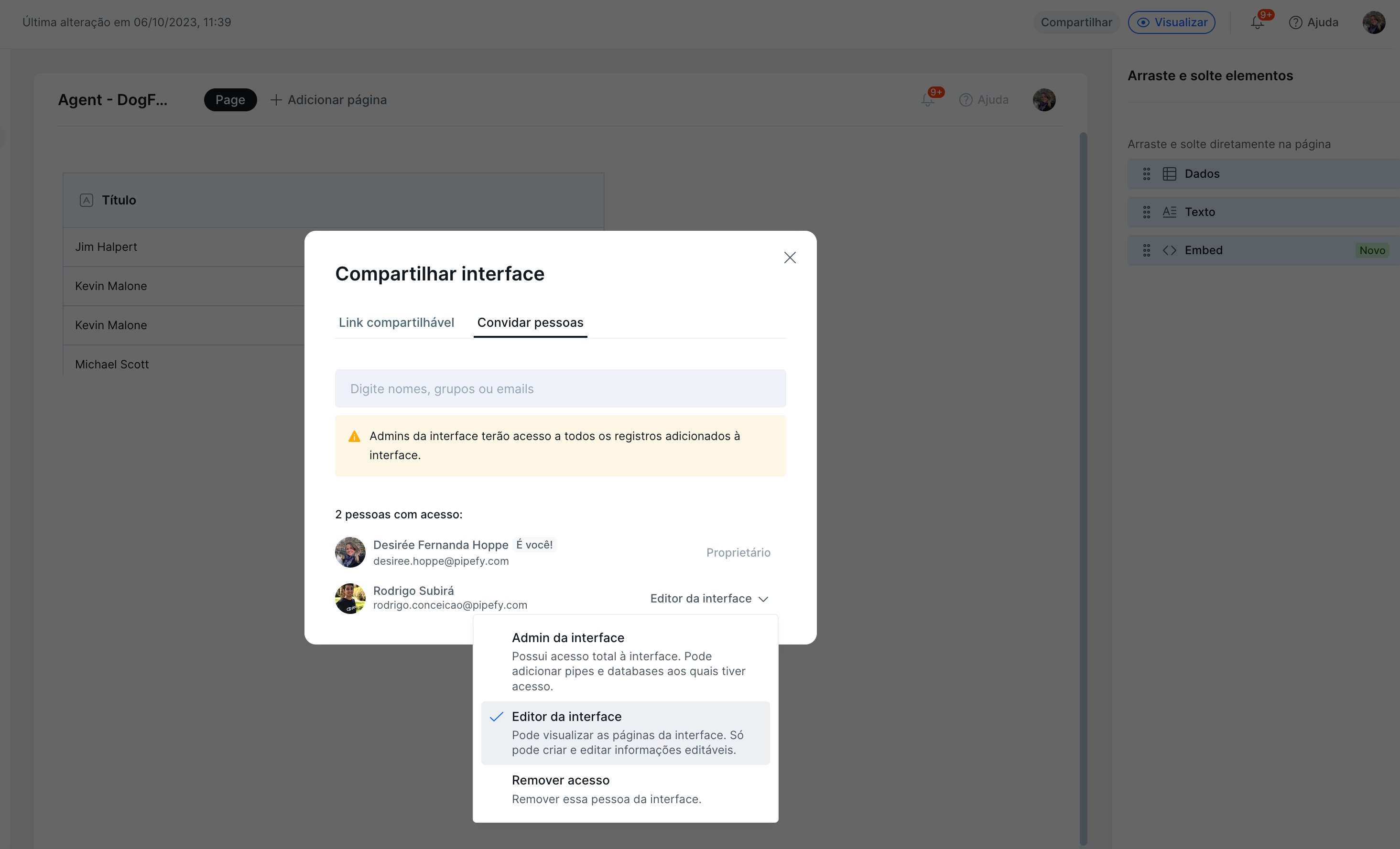Open user profile avatar in top bar

1374,22
